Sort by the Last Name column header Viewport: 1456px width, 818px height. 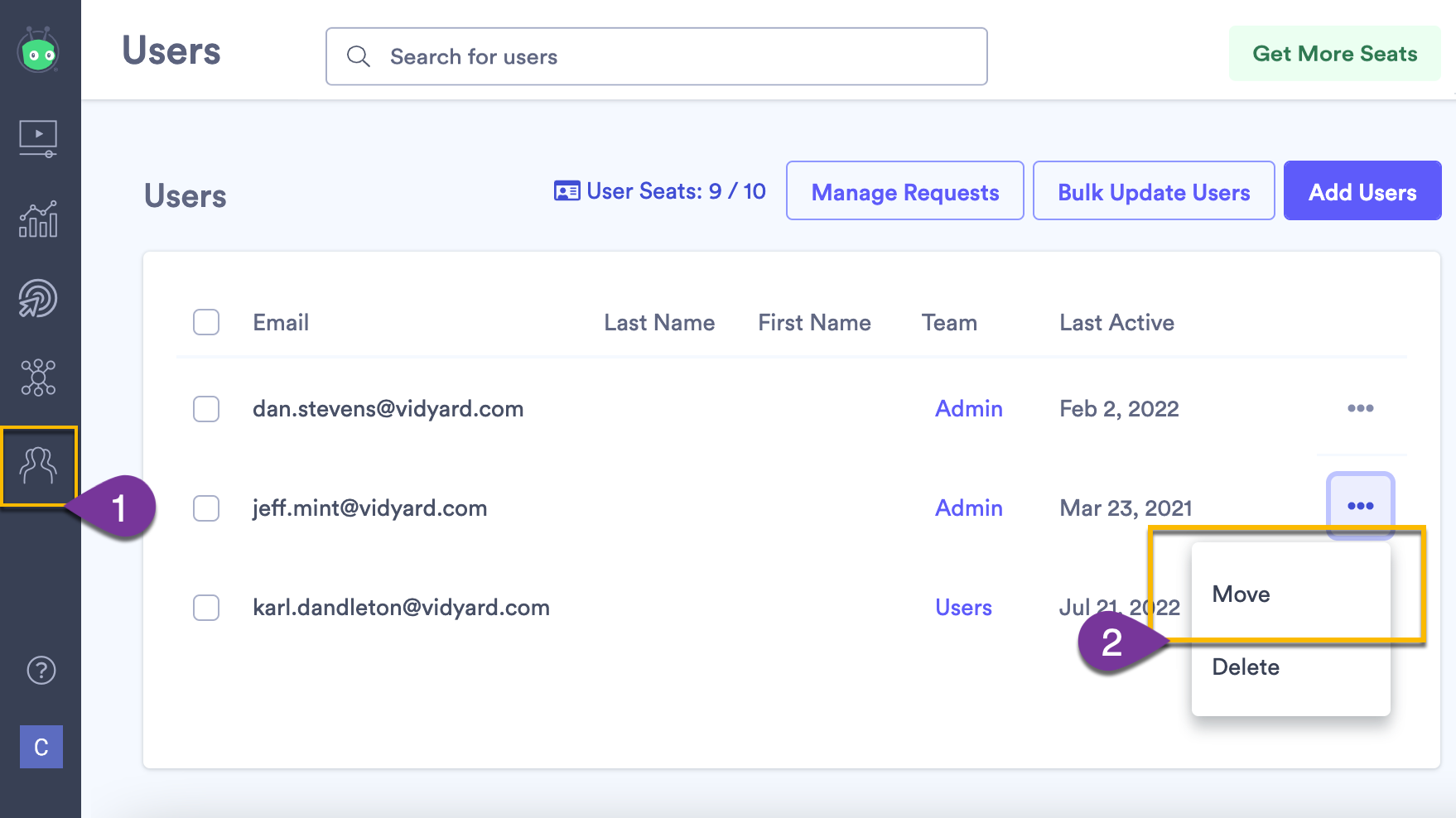tap(659, 323)
